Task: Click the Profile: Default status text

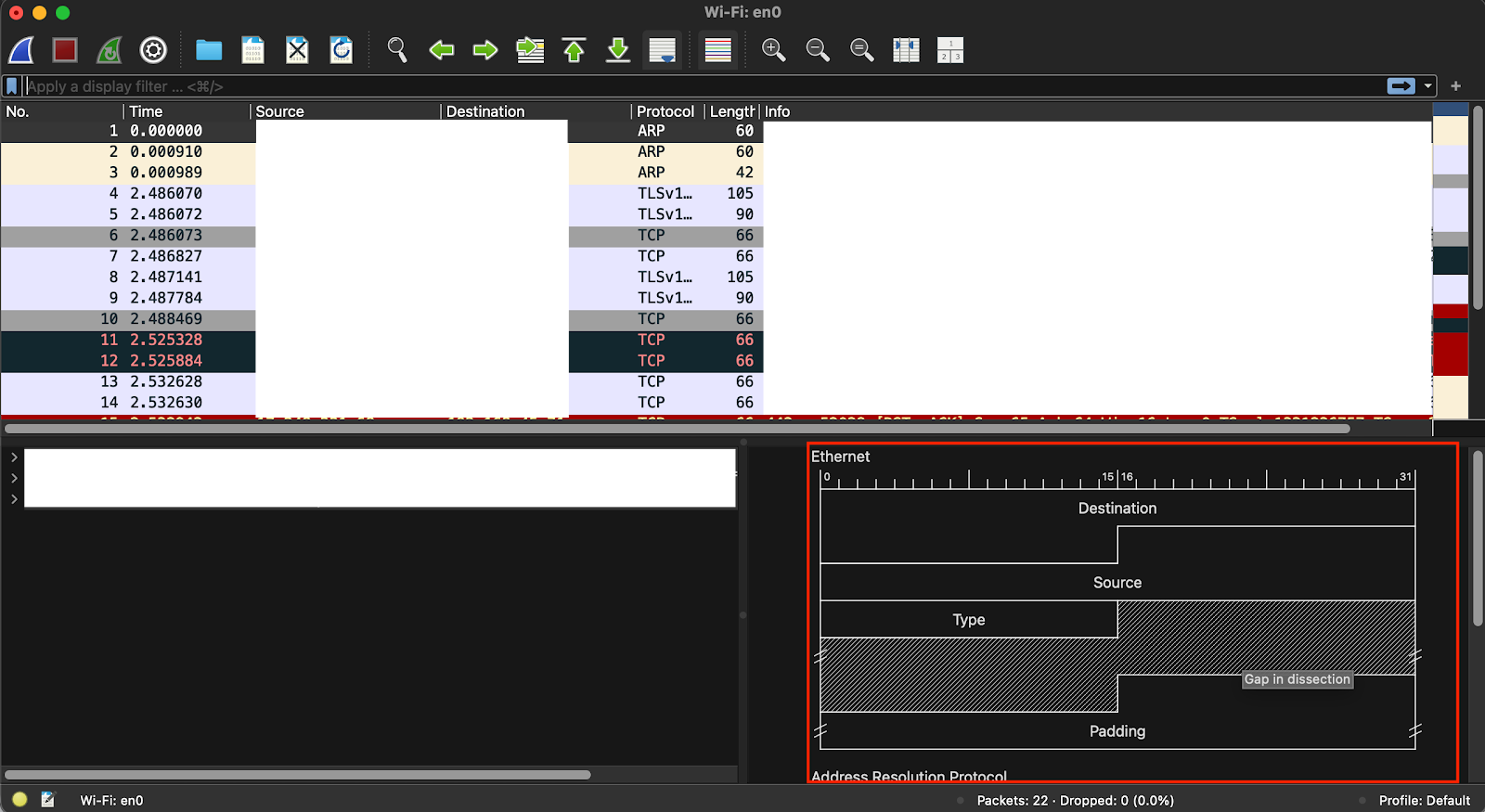Action: click(x=1424, y=800)
